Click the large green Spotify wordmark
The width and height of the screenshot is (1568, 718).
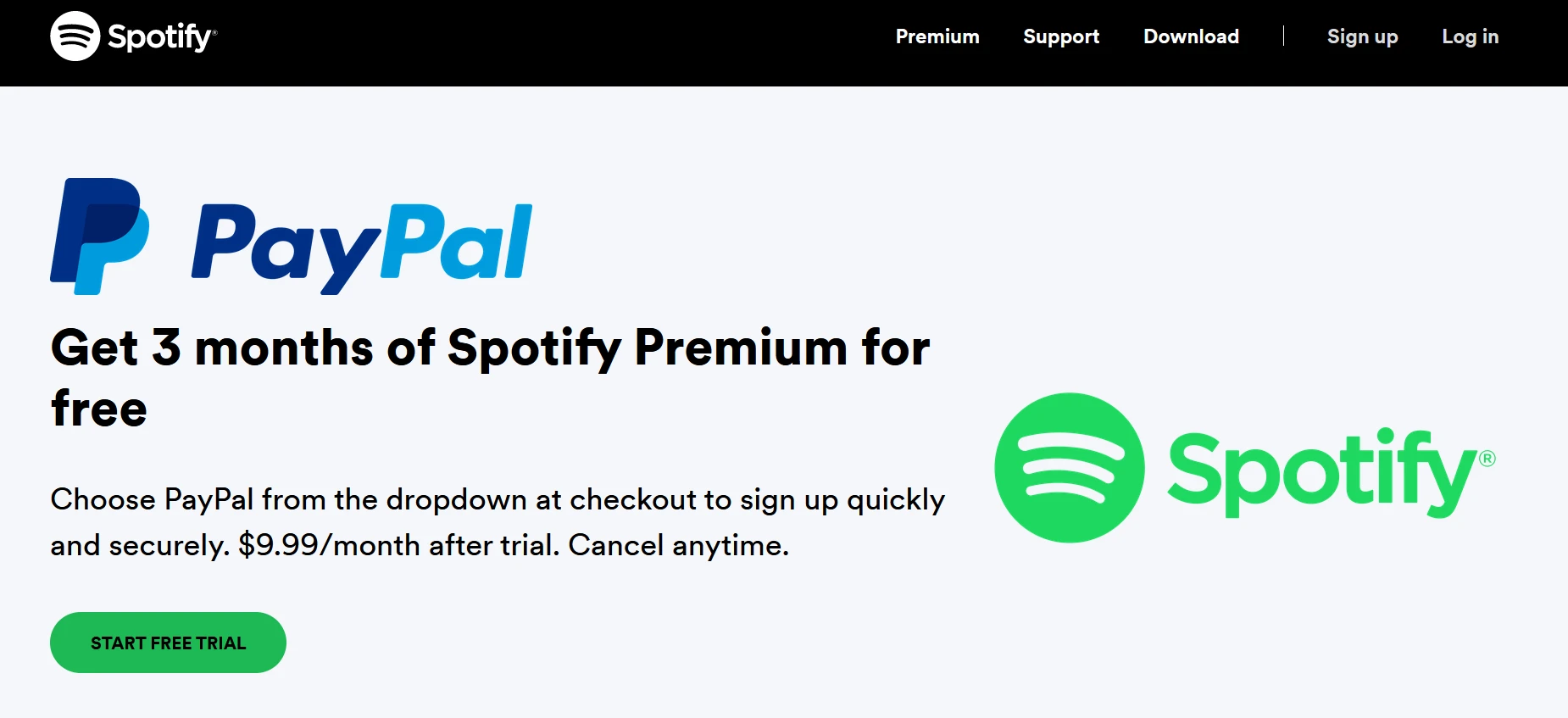coord(1322,472)
